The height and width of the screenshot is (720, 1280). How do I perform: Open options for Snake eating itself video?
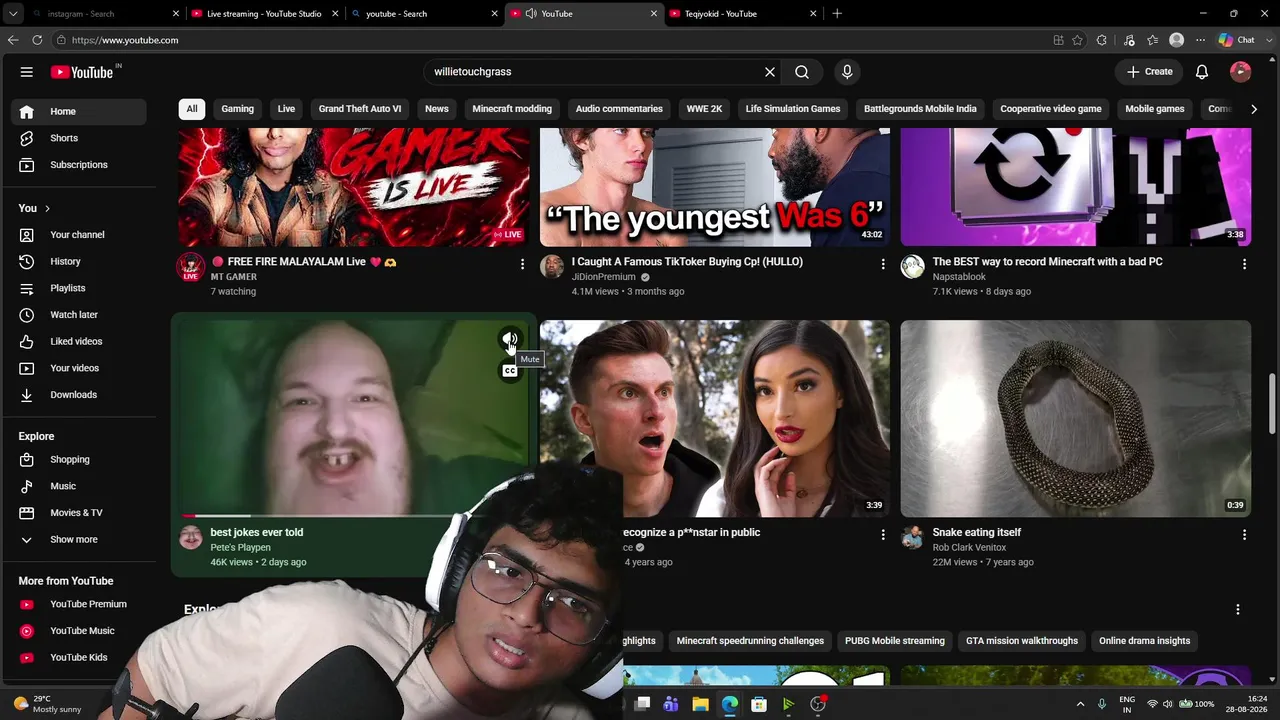1244,535
